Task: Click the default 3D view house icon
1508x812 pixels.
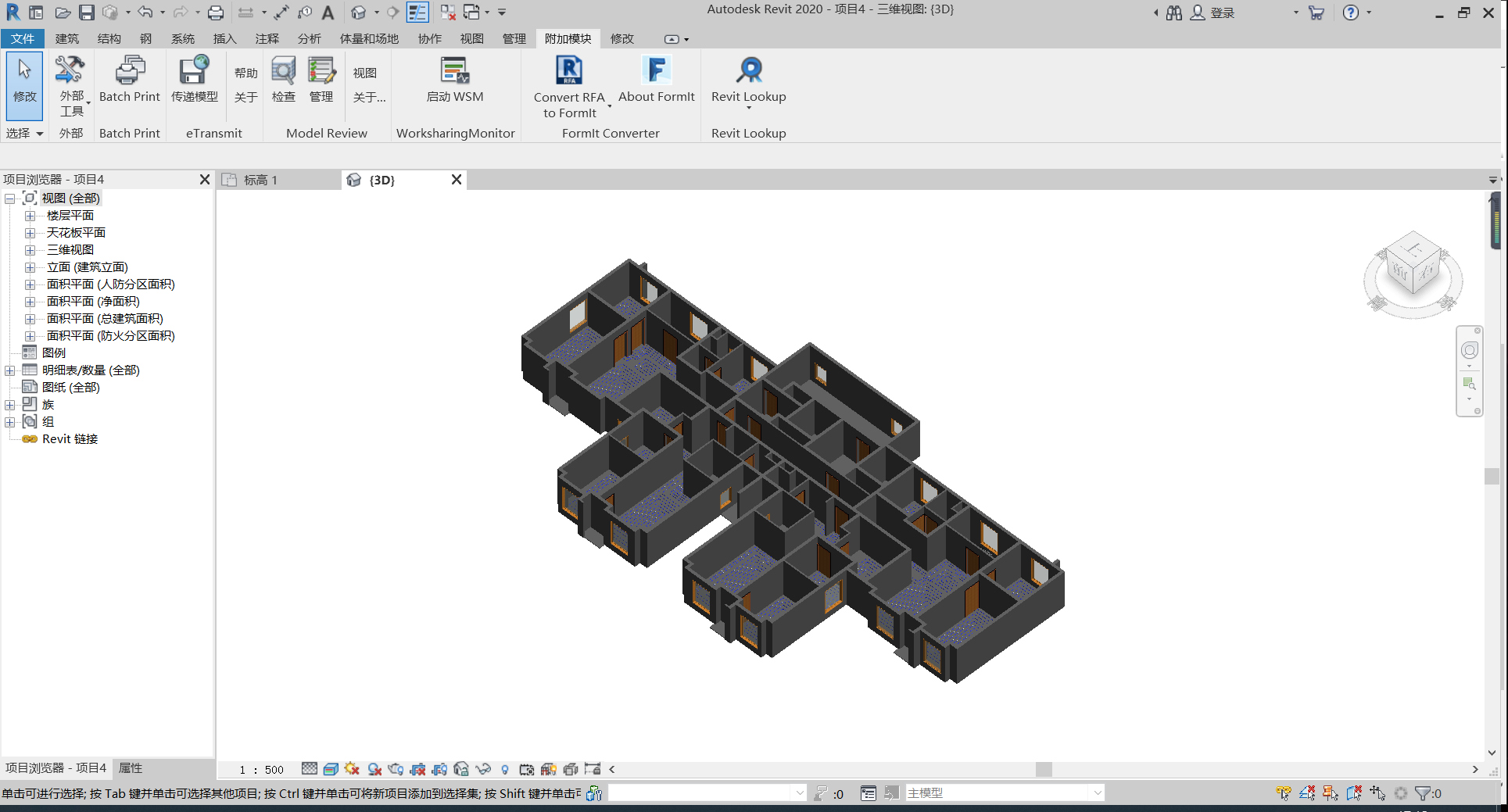Action: tap(358, 13)
